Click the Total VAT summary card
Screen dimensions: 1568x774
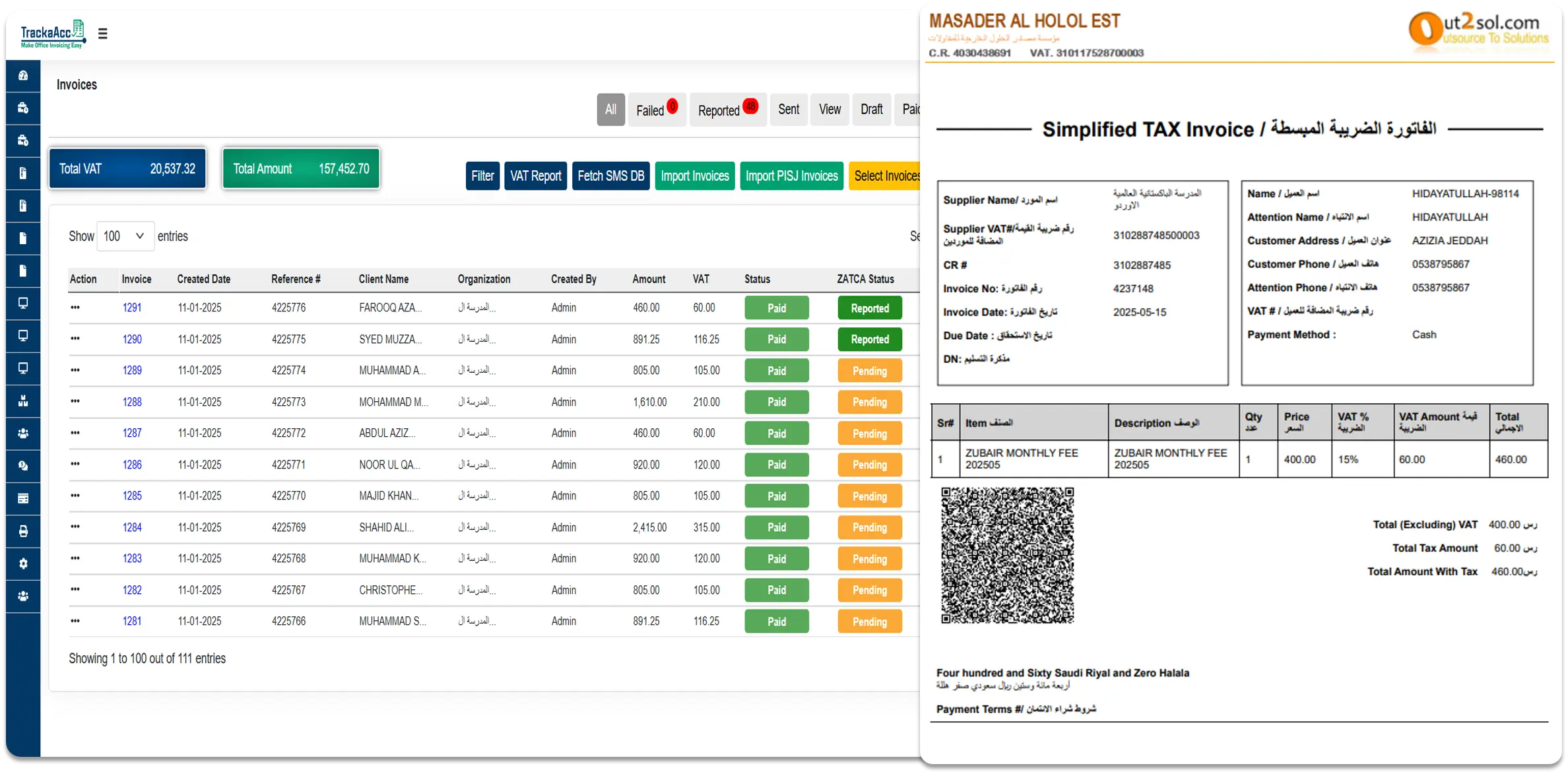pos(127,169)
